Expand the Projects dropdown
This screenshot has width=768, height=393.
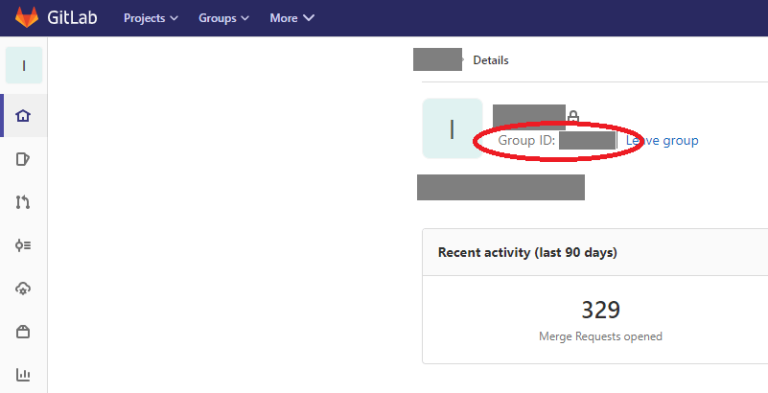pos(151,18)
